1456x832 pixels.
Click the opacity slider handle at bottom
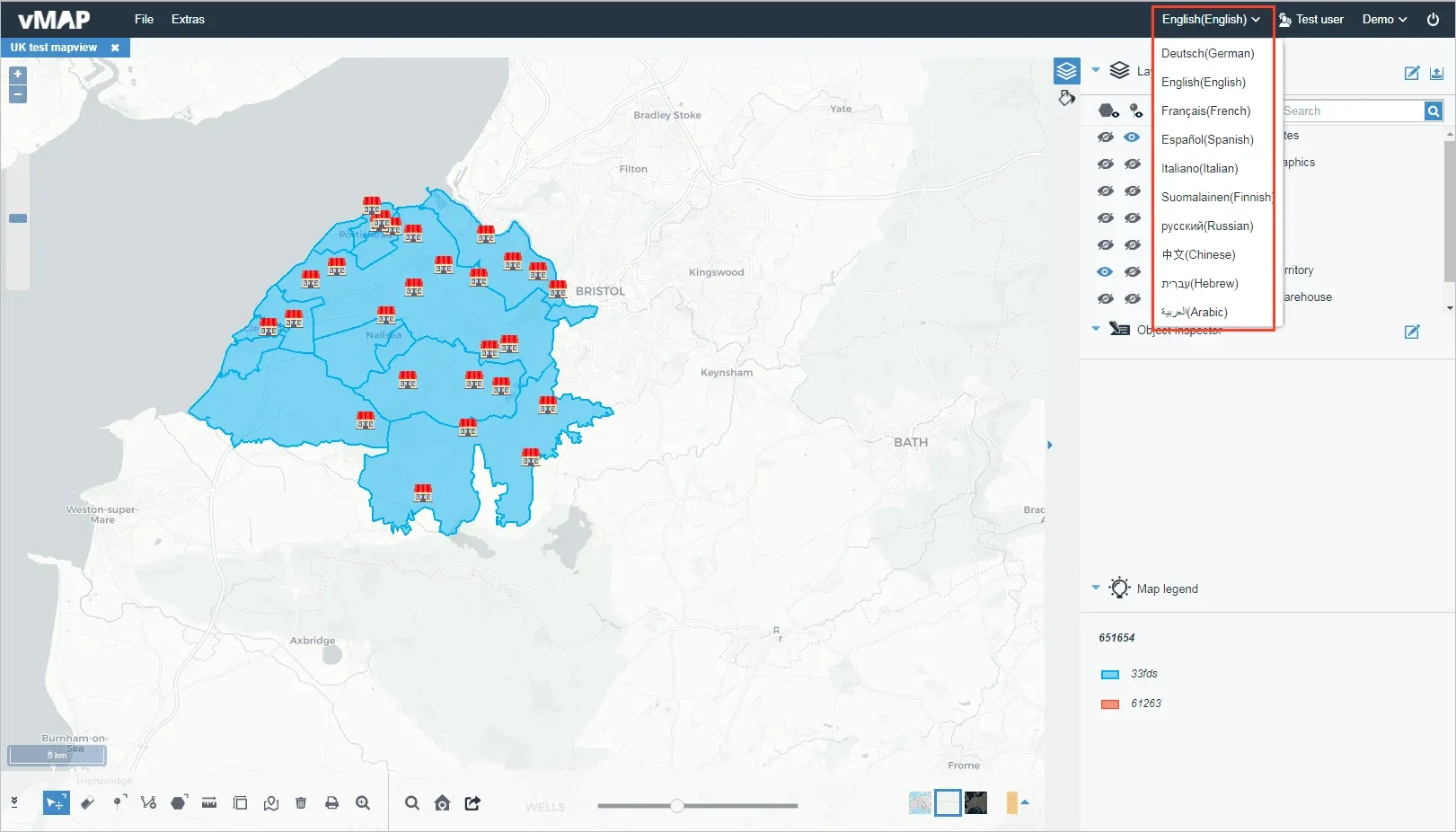pos(677,806)
